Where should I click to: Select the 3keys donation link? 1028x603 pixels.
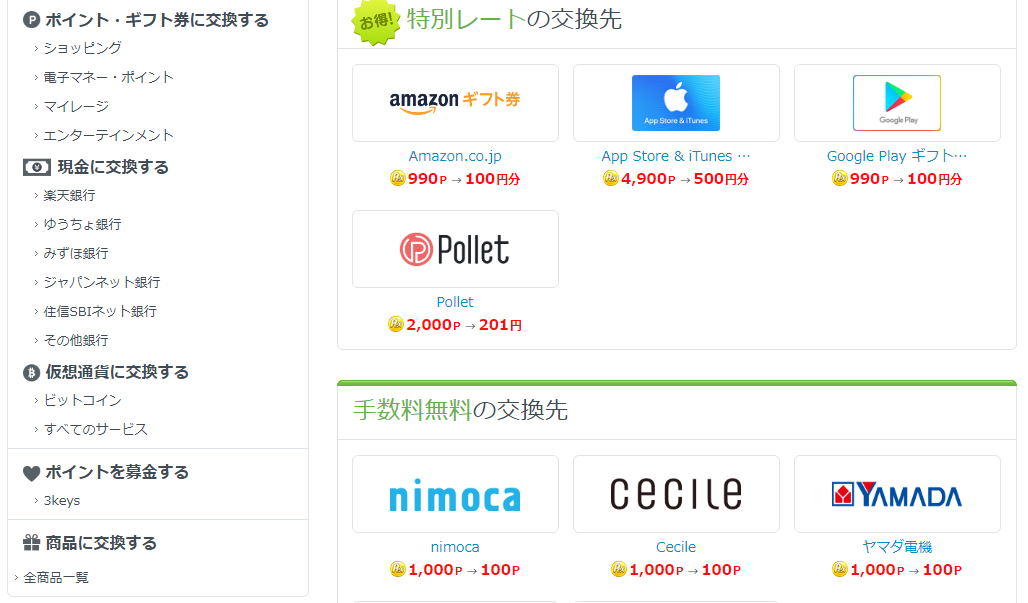pos(62,501)
